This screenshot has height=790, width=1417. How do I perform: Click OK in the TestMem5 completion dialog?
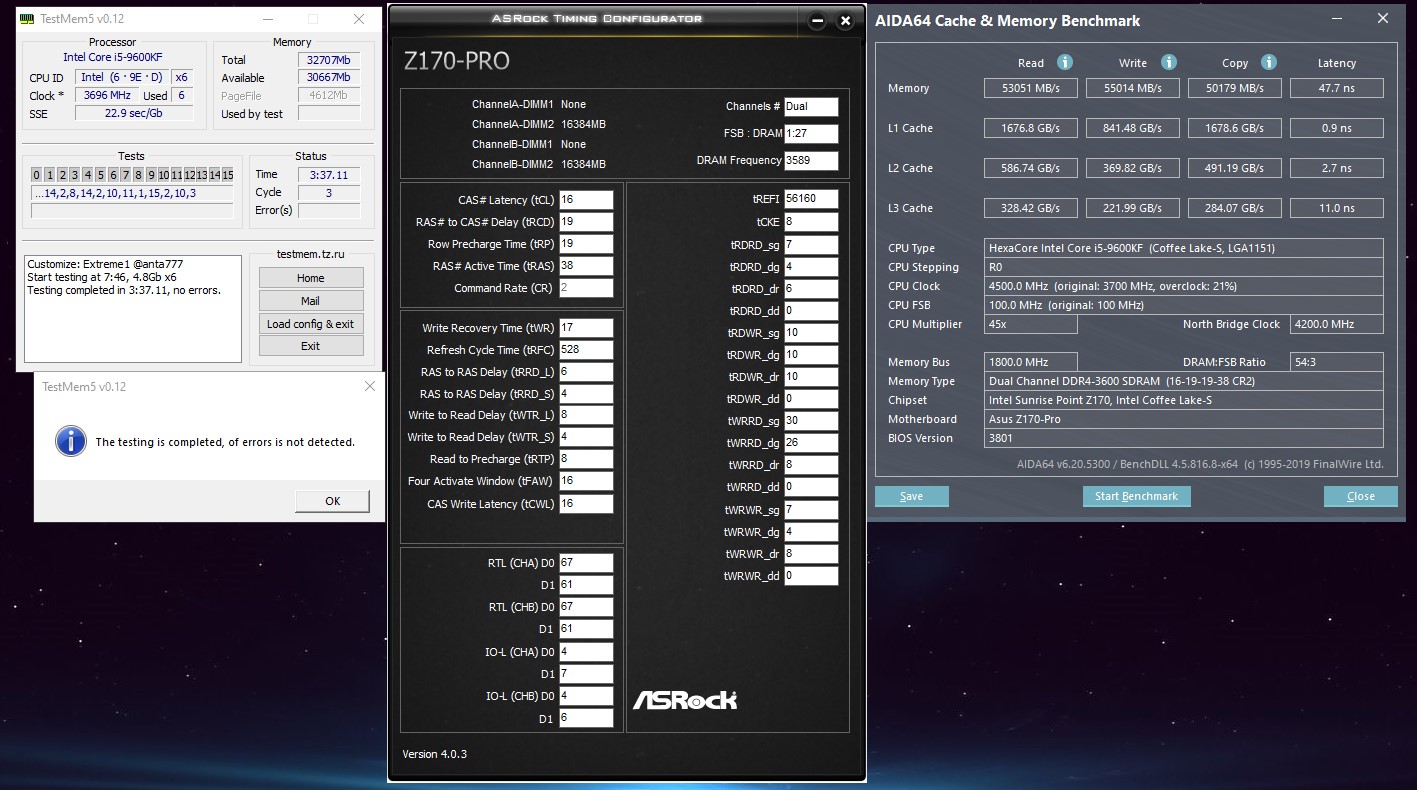[332, 501]
